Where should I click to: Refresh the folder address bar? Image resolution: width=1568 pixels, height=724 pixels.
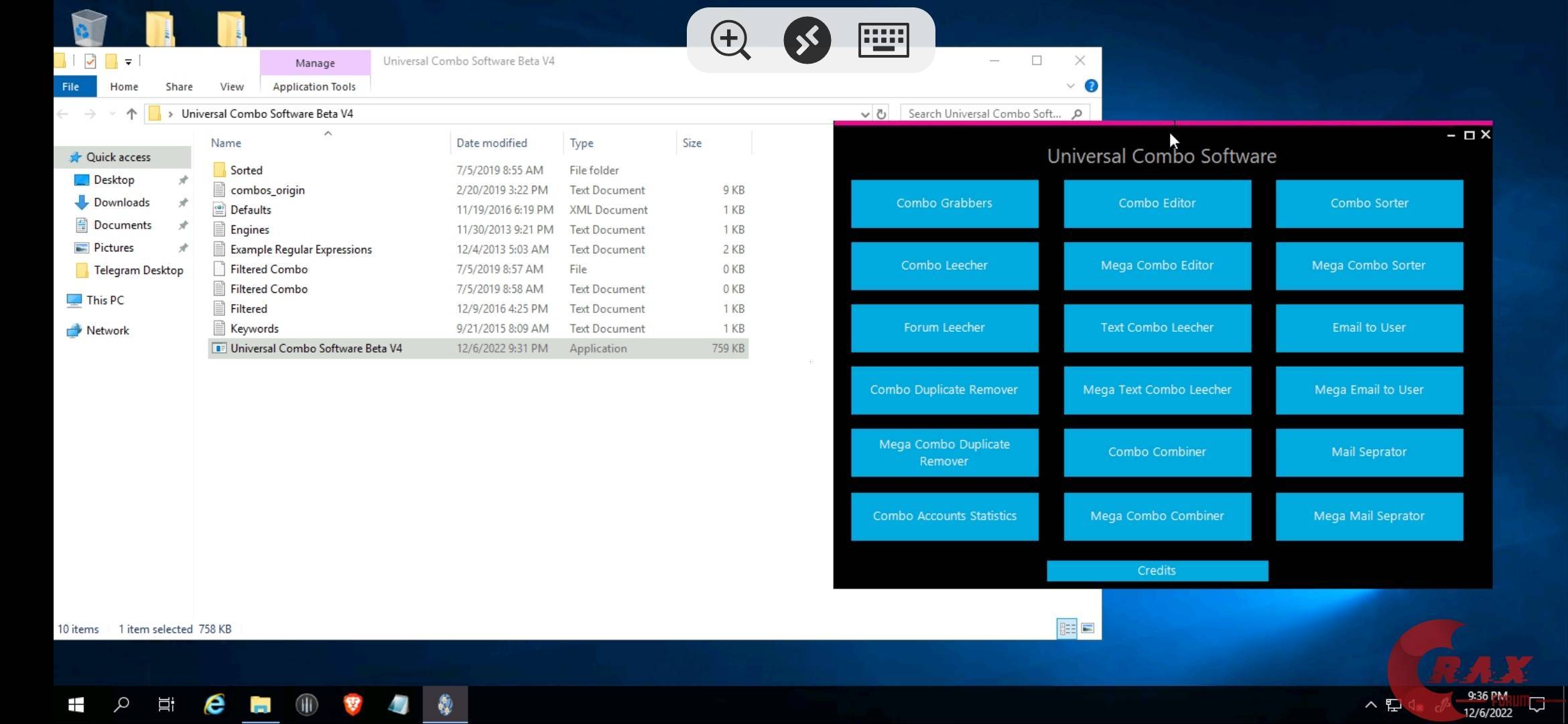pos(881,114)
